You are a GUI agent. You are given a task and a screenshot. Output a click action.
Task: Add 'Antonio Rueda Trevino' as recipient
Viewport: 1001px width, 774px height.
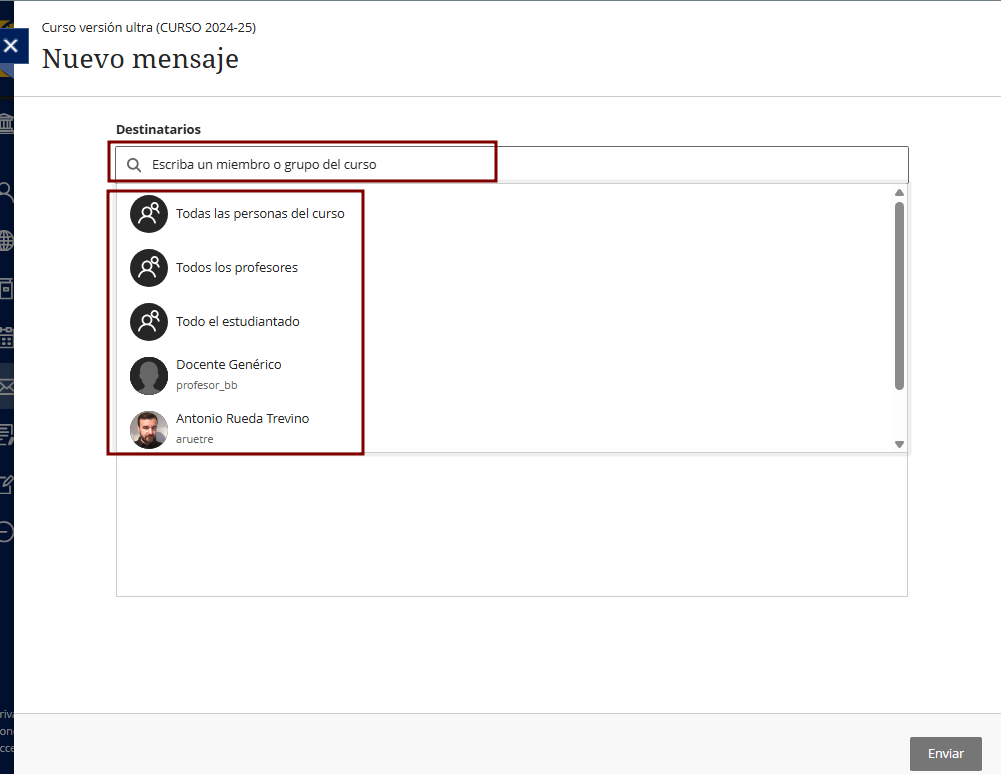[243, 419]
